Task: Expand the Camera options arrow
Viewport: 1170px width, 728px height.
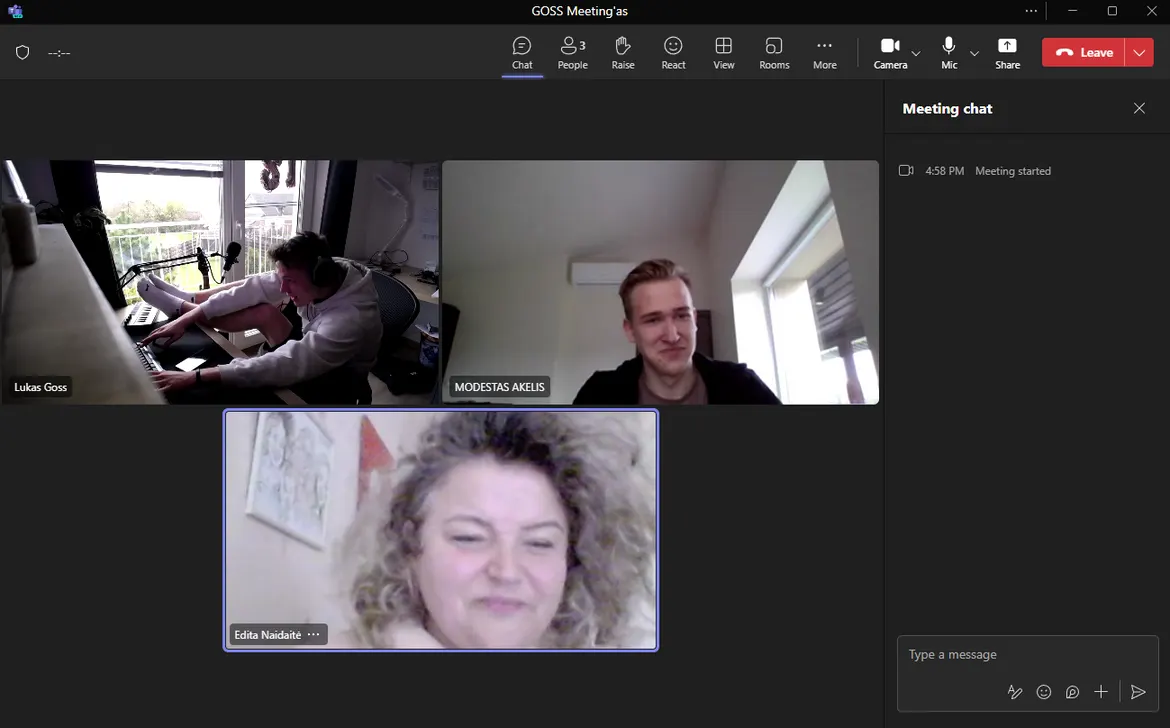Action: tap(916, 53)
